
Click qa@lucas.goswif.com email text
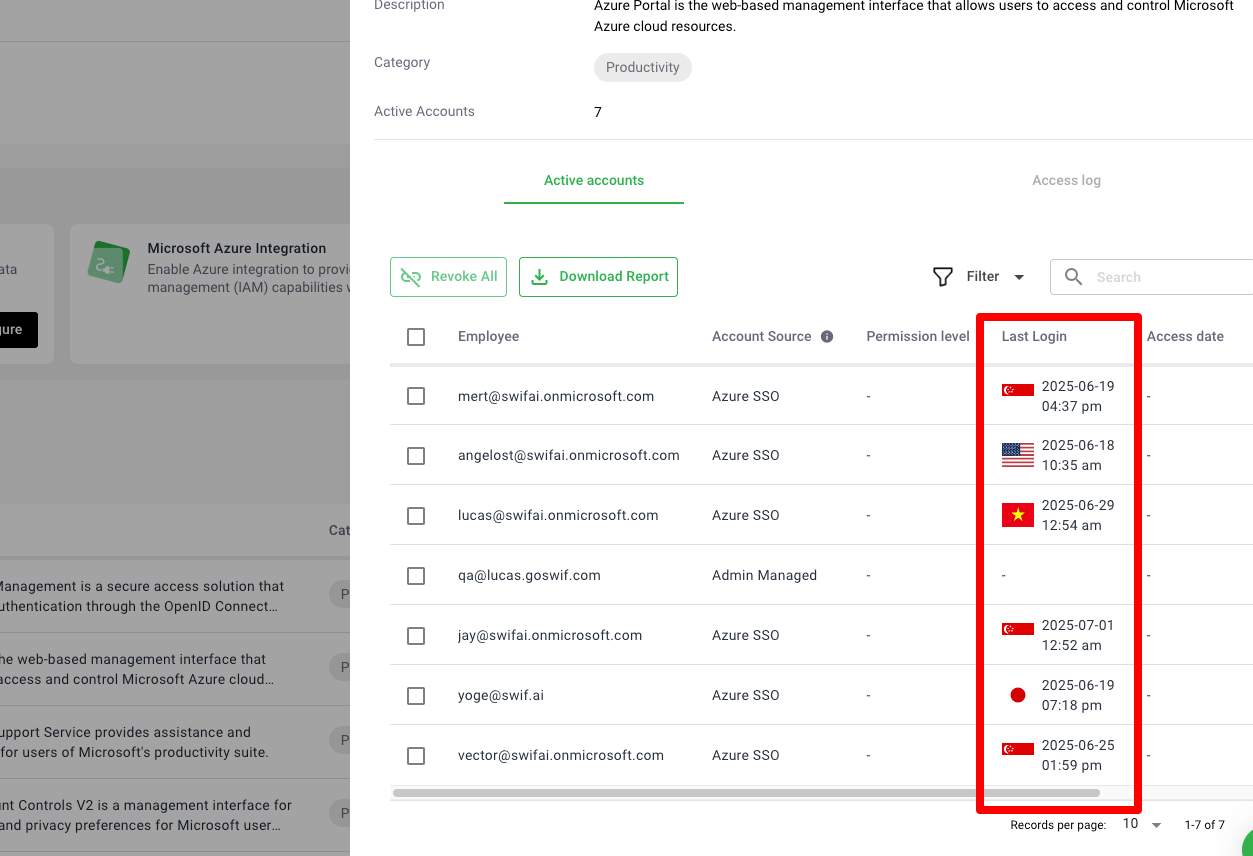529,576
